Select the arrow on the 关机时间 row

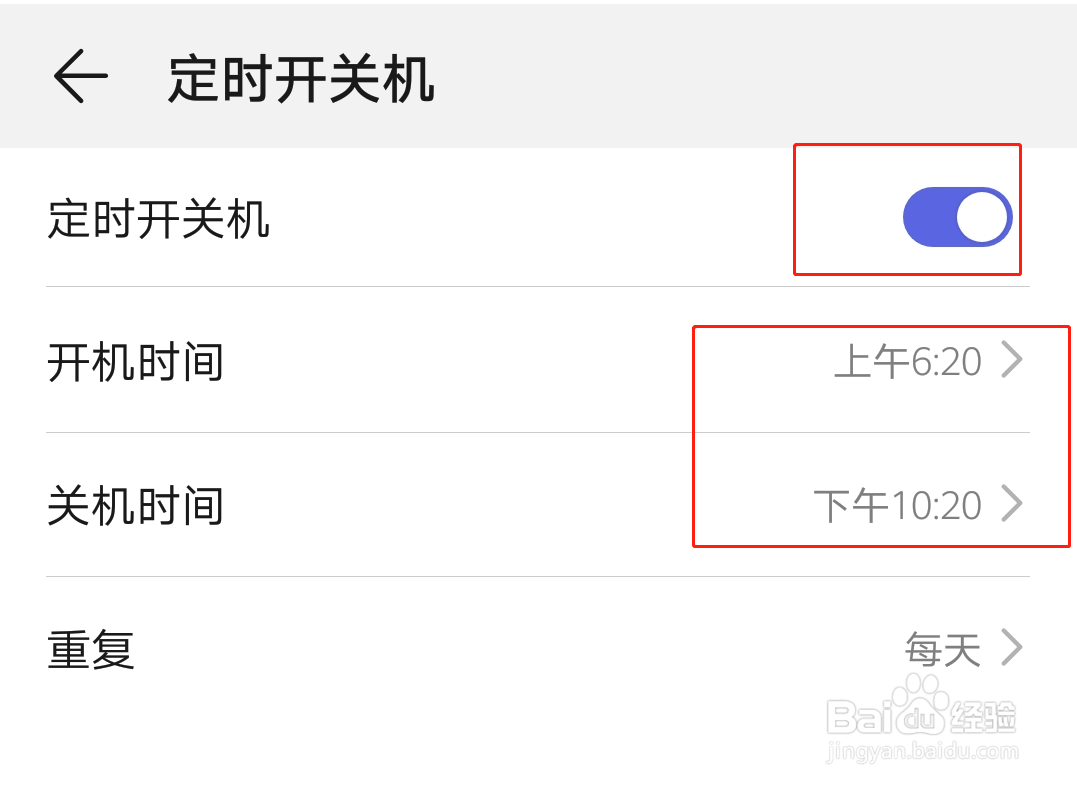(x=1013, y=506)
